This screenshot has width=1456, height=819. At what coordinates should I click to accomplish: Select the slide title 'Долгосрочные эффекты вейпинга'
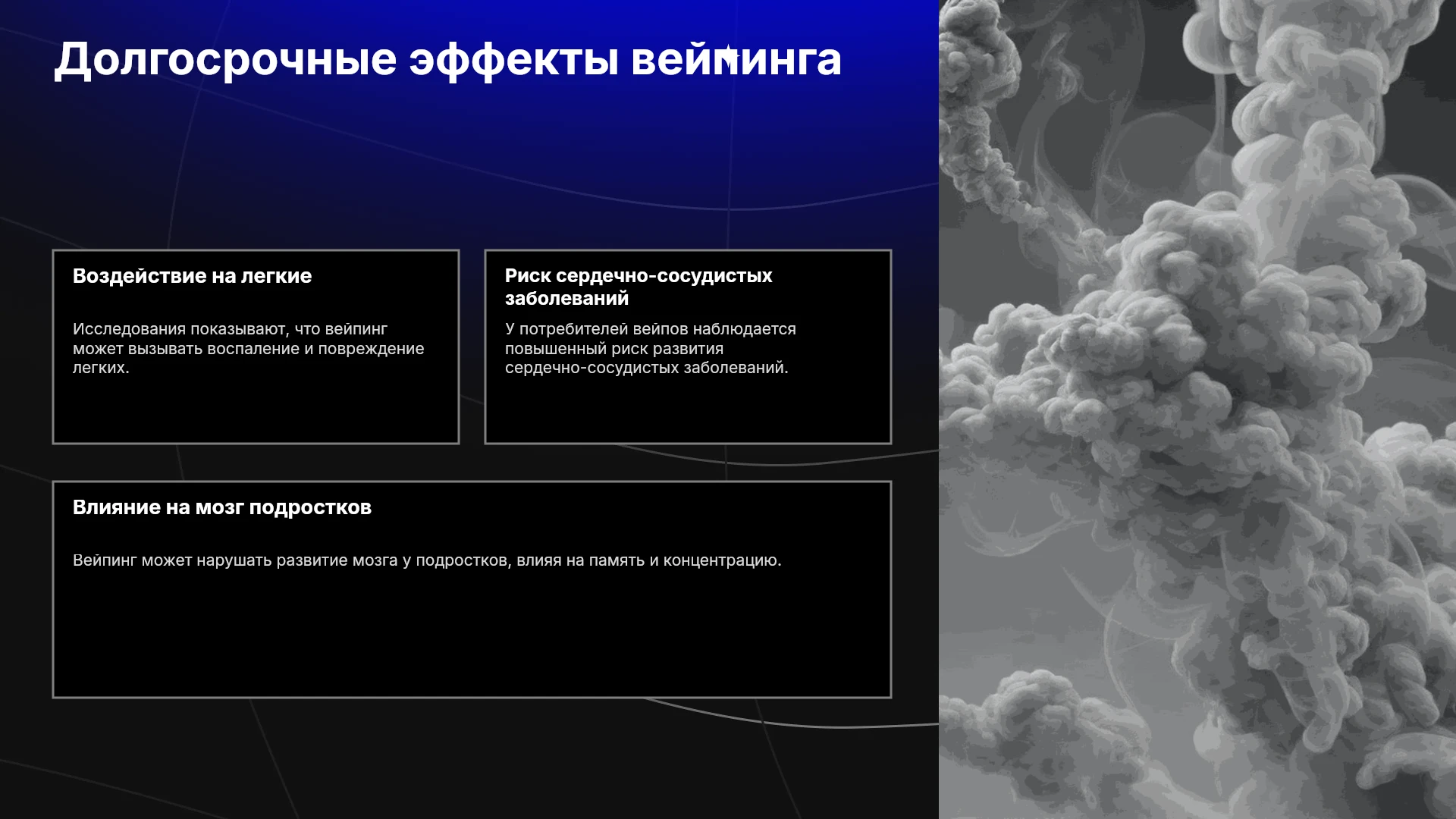(447, 59)
